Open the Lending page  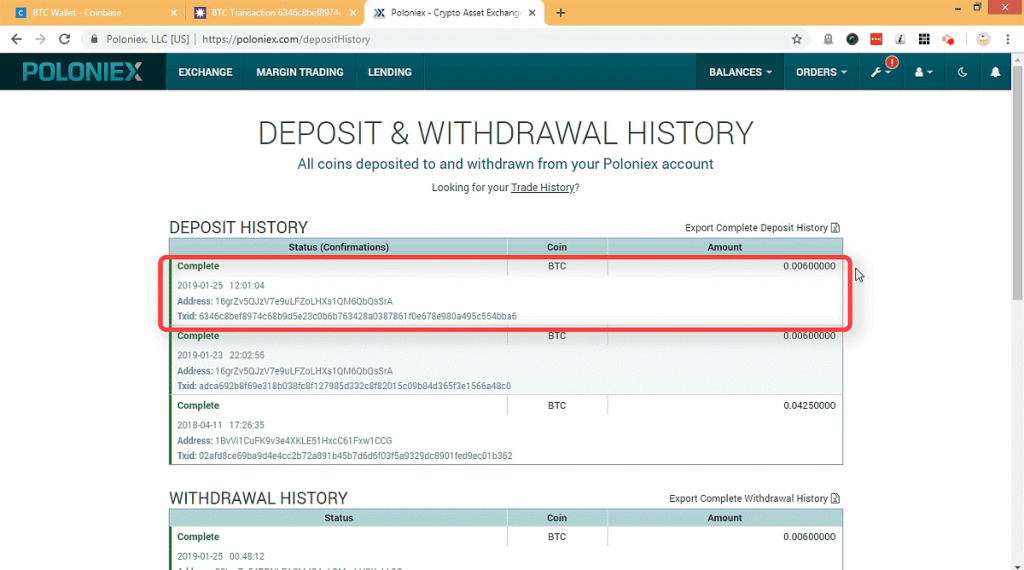389,72
